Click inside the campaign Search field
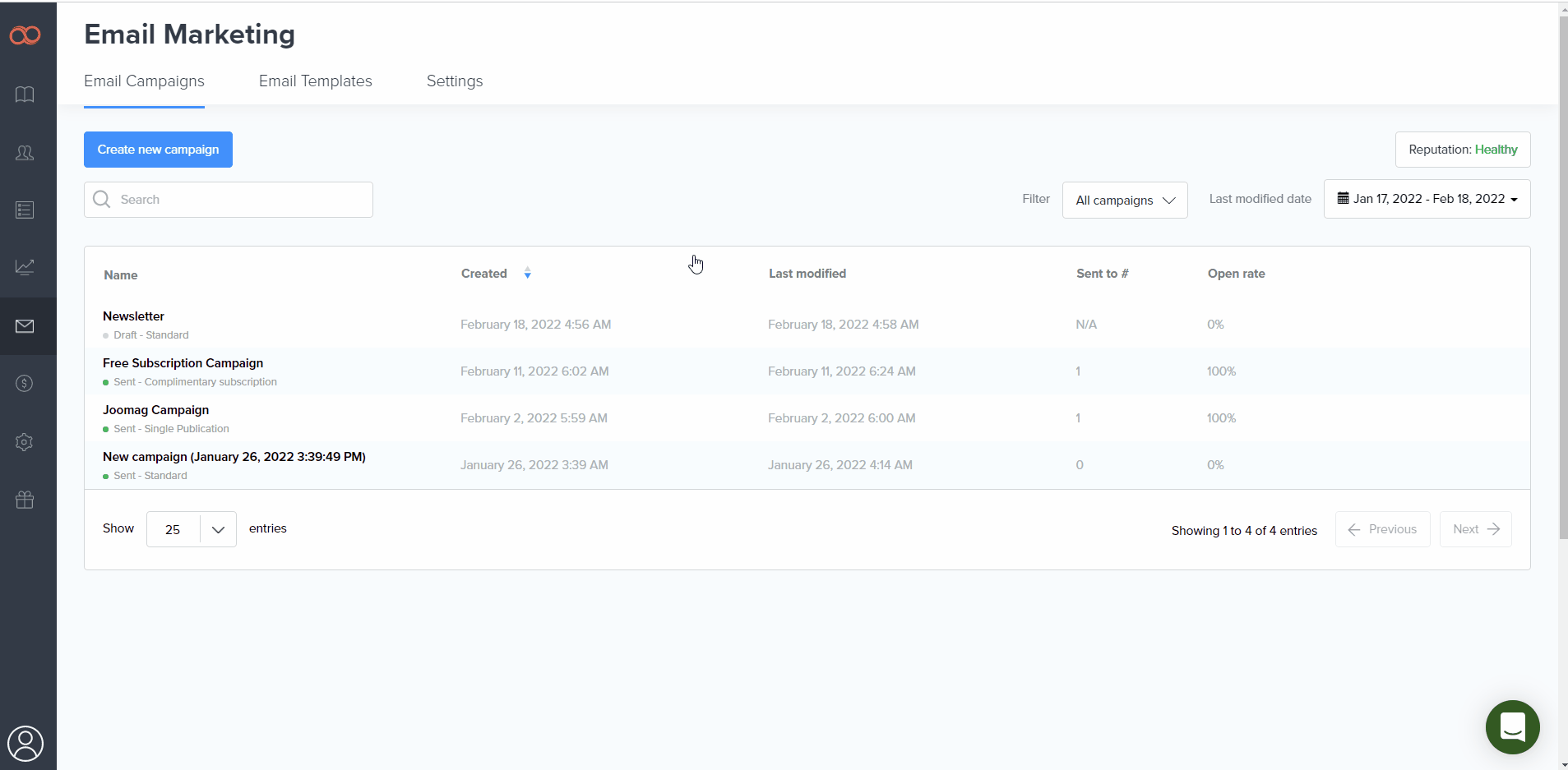1568x770 pixels. click(x=238, y=200)
